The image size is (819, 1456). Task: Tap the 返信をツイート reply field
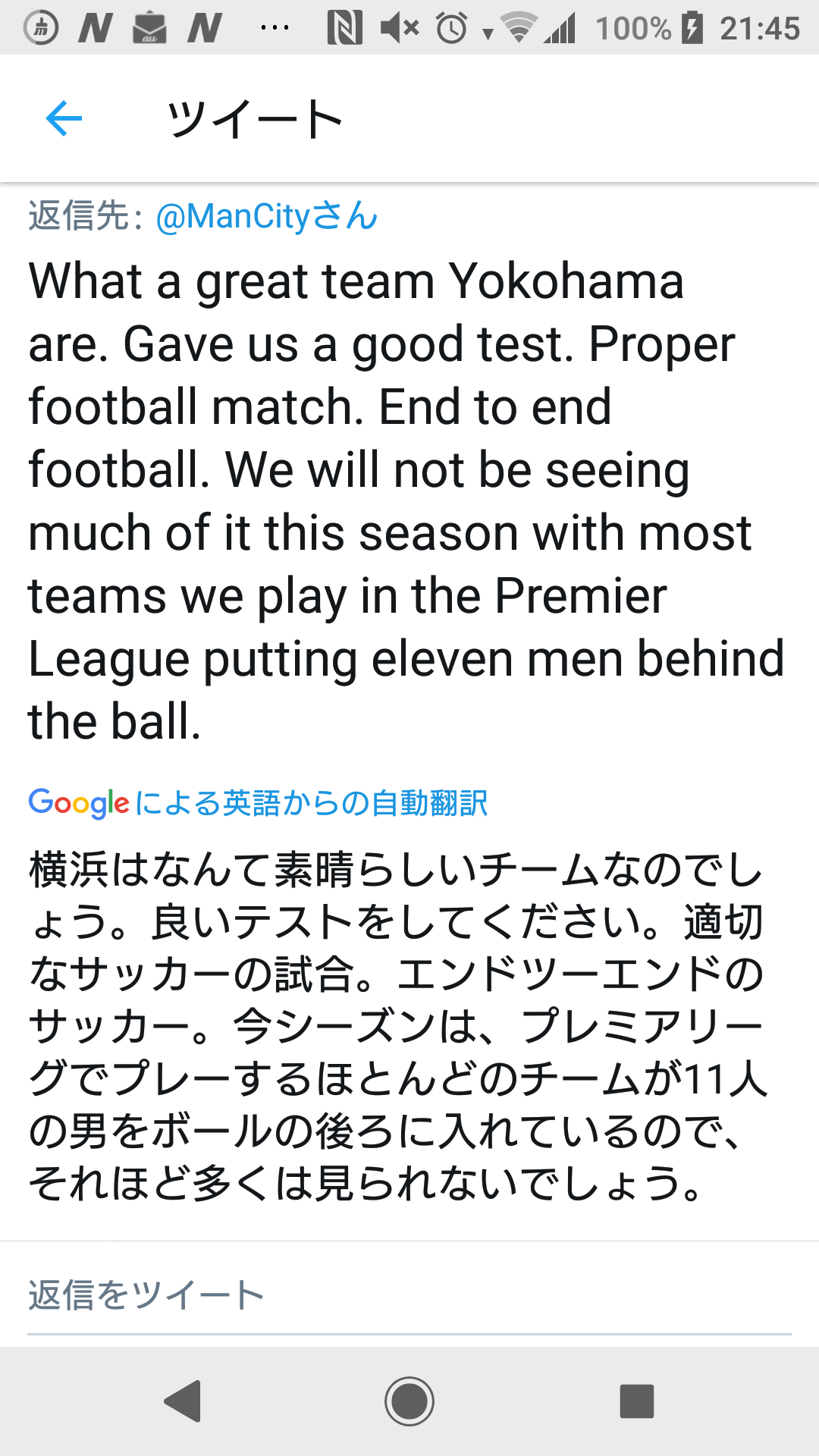409,1295
